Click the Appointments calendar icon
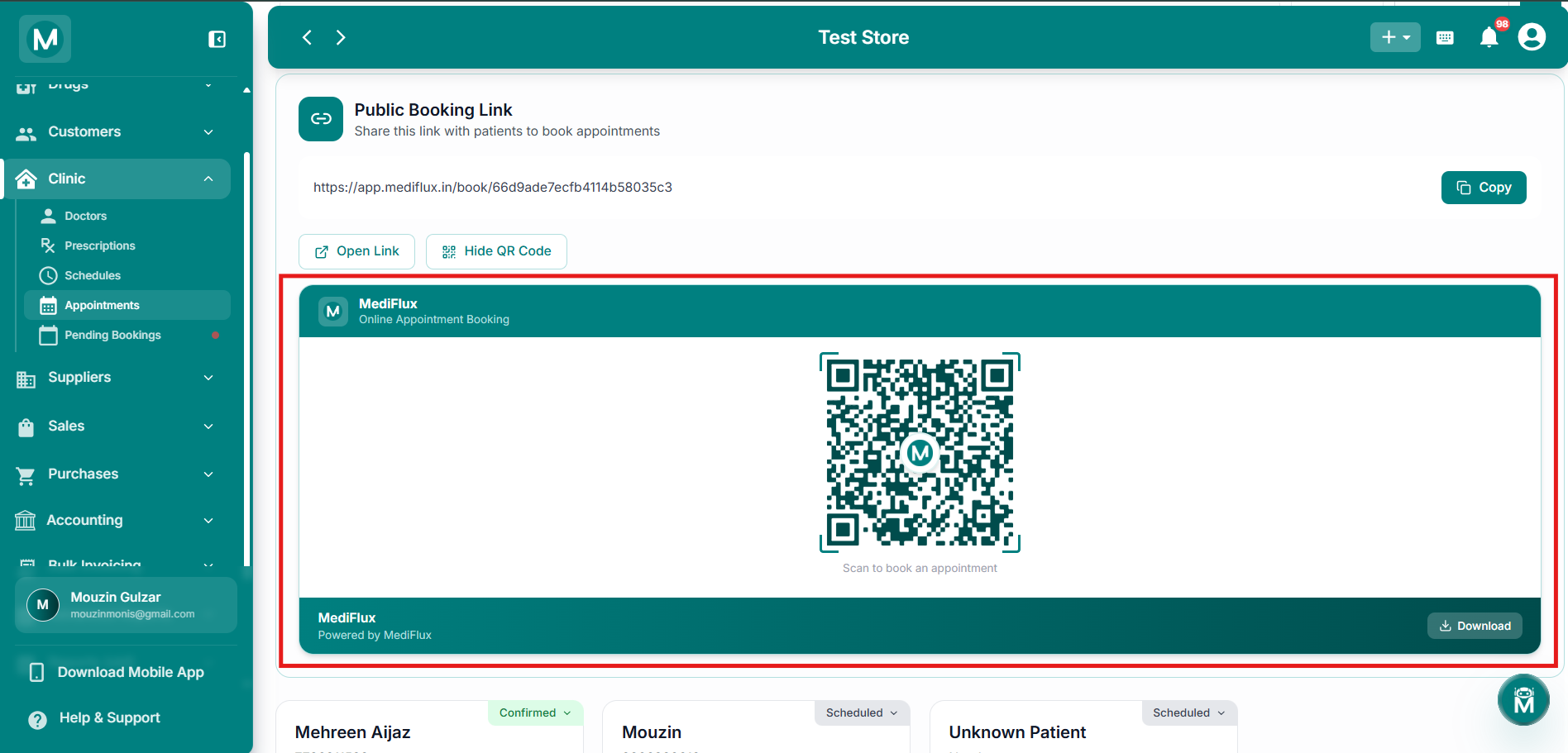Image resolution: width=1568 pixels, height=753 pixels. [x=49, y=305]
